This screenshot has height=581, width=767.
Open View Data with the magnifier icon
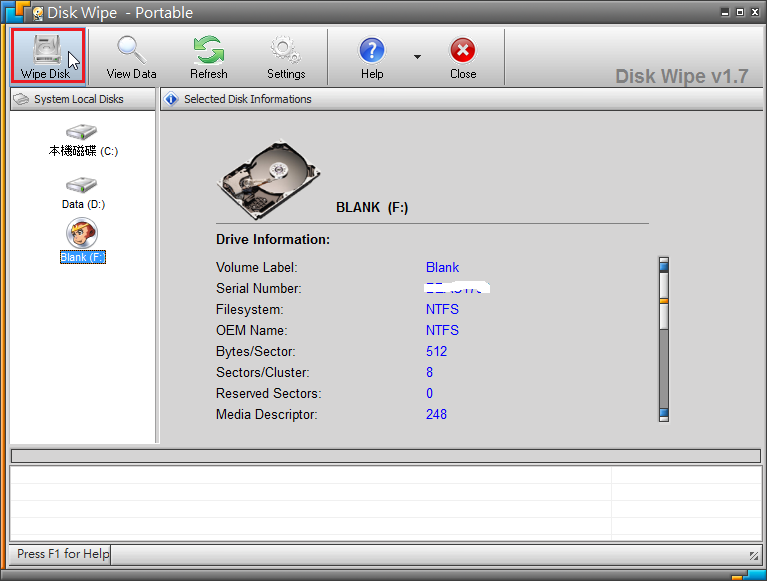pos(131,56)
